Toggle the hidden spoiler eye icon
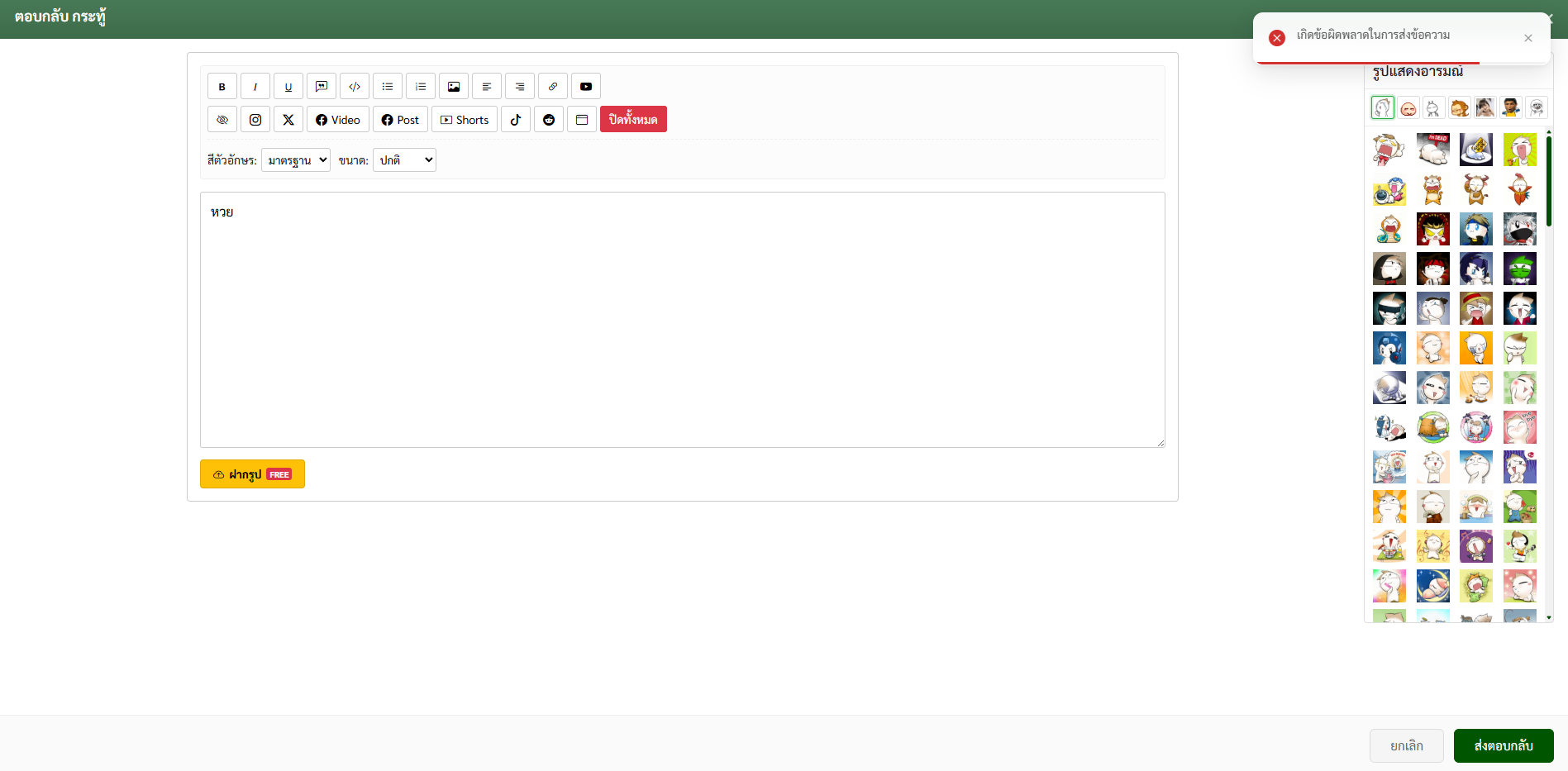1568x771 pixels. [222, 120]
